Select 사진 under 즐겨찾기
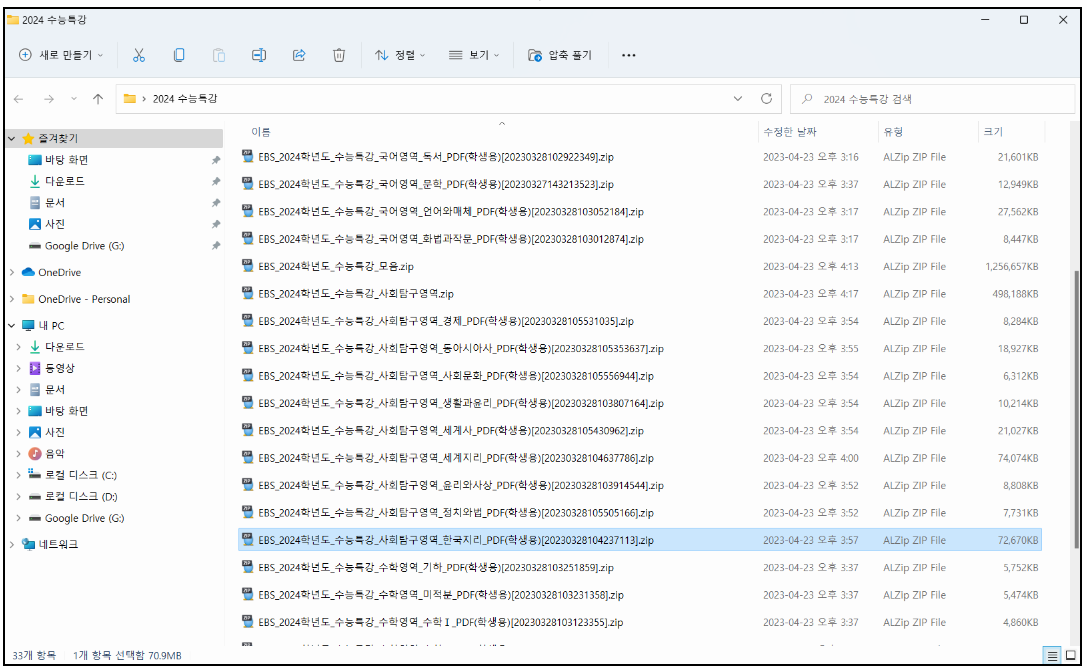 coord(55,225)
